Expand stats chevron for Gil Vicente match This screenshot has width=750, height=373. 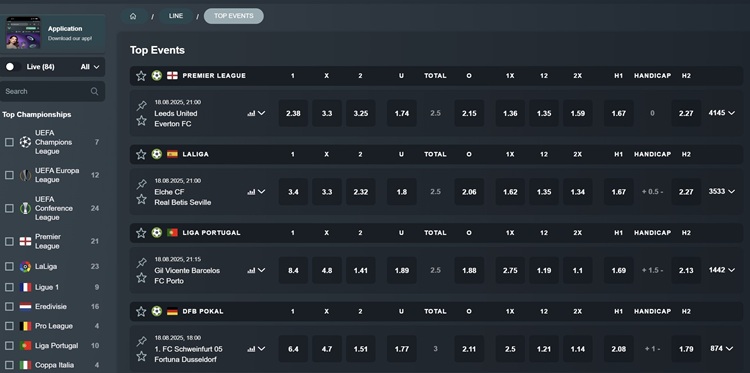(x=262, y=270)
